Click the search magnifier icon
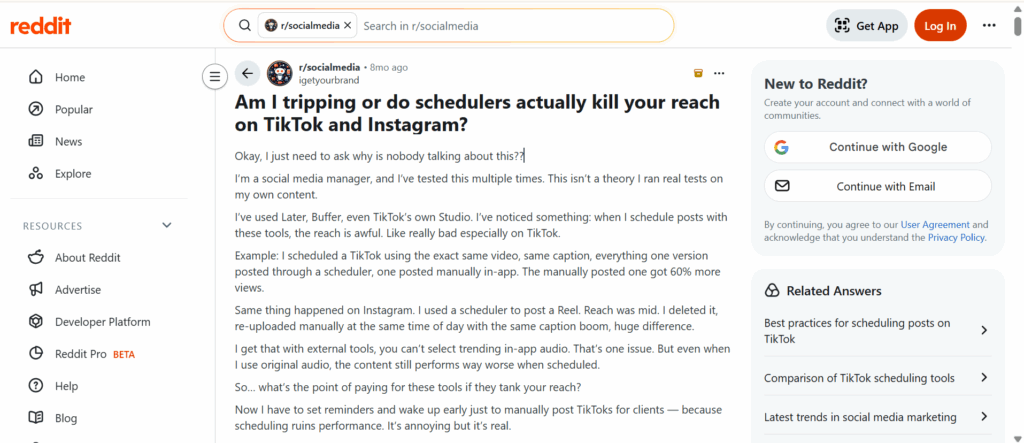 tap(243, 25)
